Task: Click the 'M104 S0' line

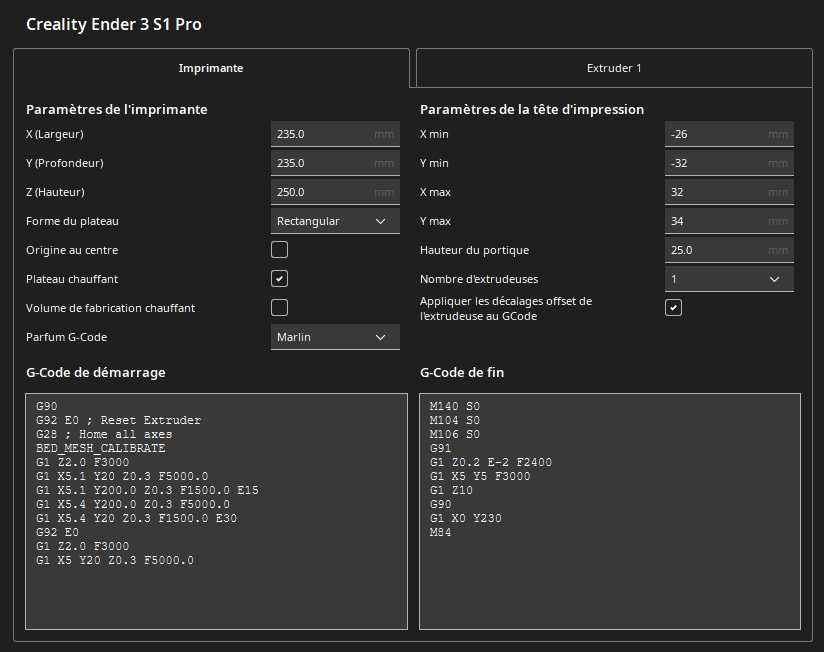Action: point(455,420)
